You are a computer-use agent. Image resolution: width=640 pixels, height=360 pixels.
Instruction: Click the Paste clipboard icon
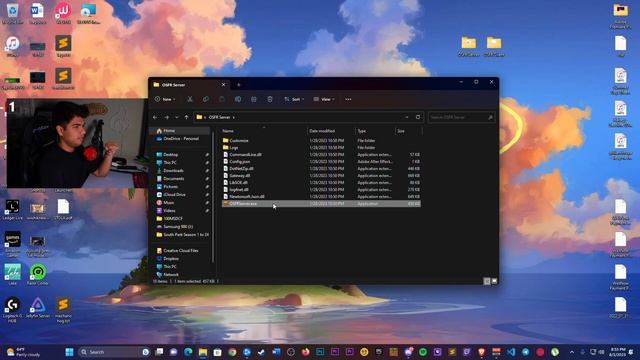click(222, 99)
